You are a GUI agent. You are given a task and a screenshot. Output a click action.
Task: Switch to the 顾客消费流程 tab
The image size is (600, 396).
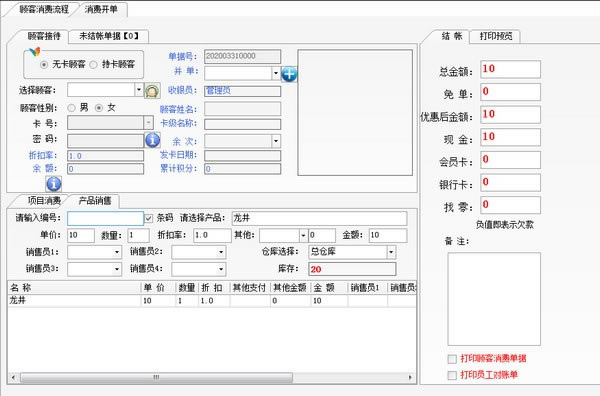(x=44, y=9)
